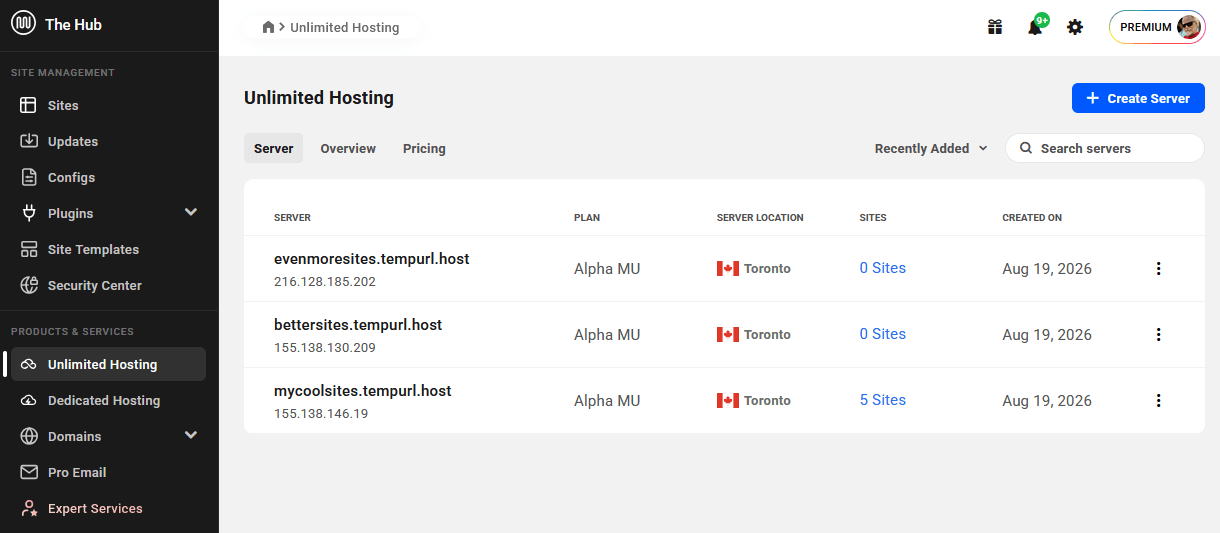Open notifications bell icon
This screenshot has width=1220, height=533.
click(1035, 27)
